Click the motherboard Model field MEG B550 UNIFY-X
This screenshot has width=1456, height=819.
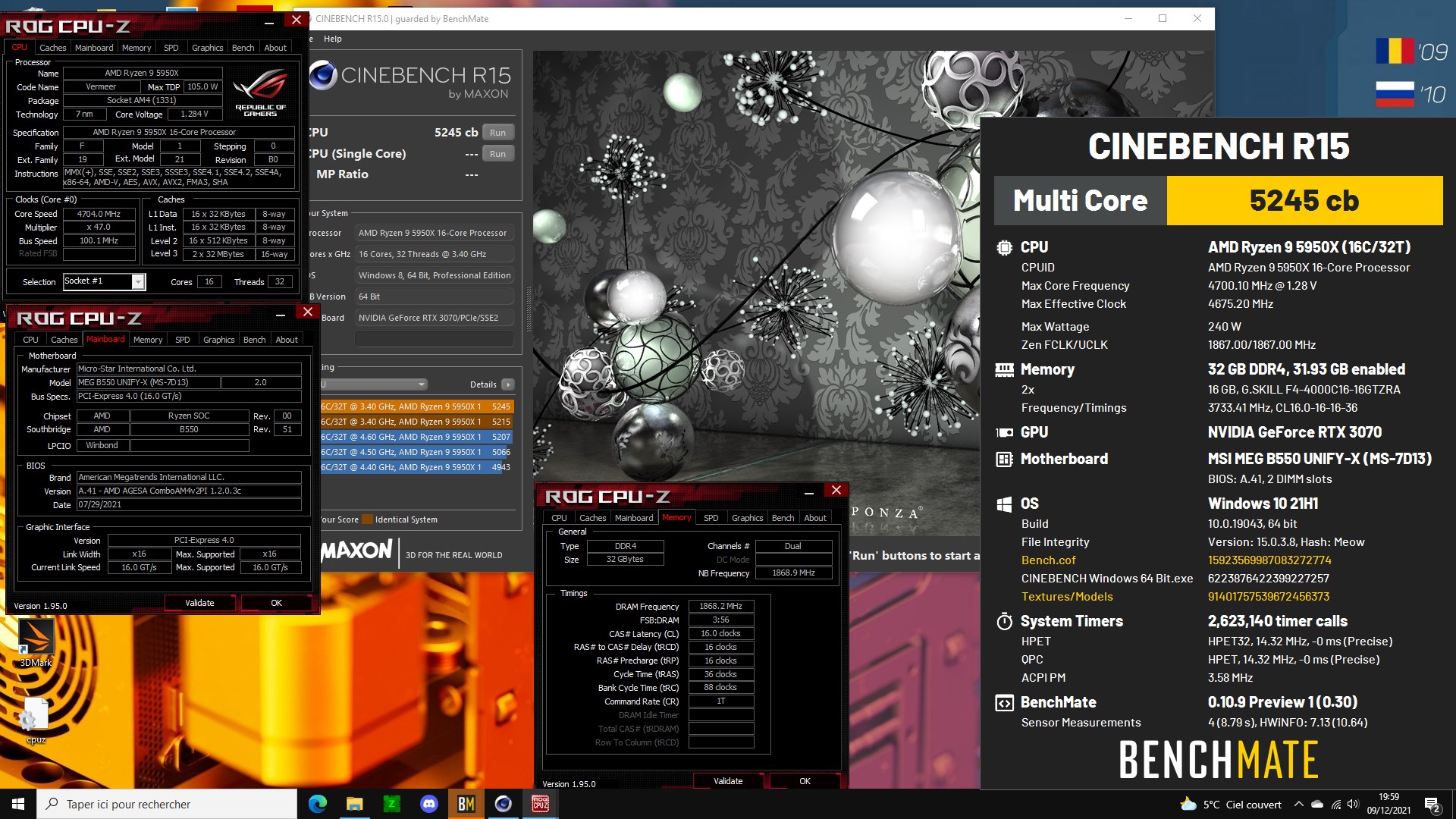coord(148,383)
